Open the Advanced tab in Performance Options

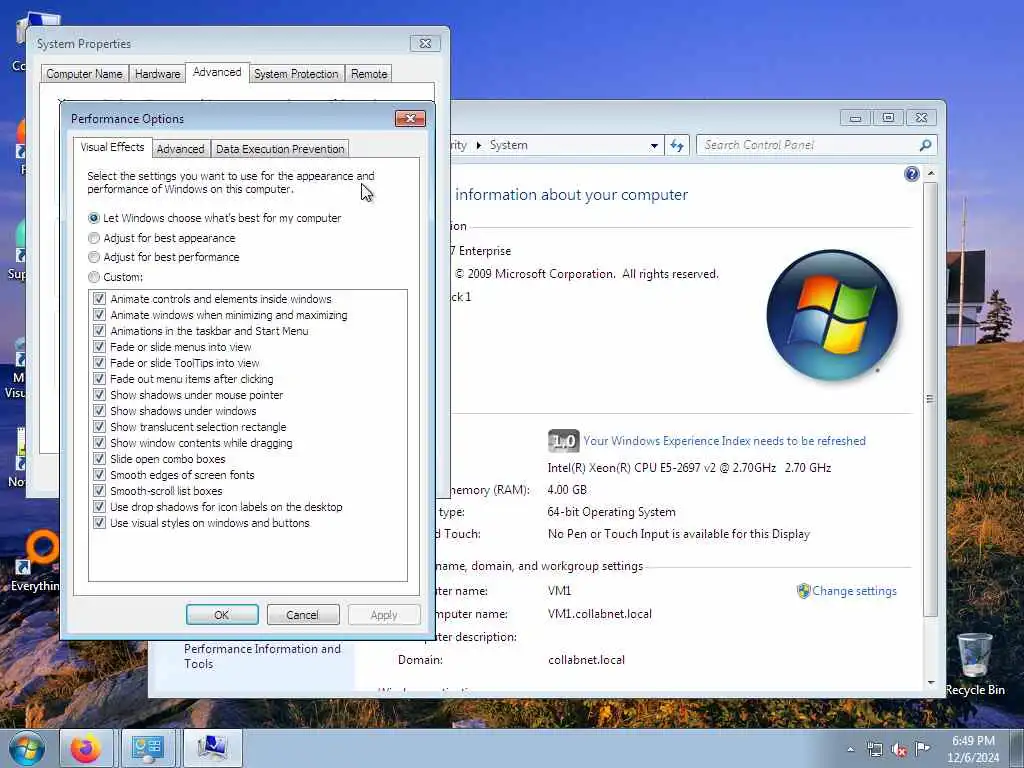(180, 149)
